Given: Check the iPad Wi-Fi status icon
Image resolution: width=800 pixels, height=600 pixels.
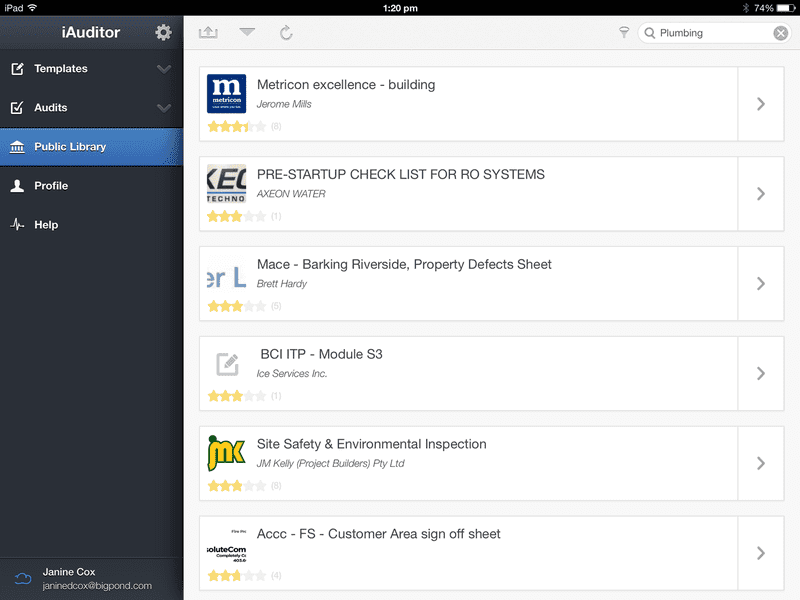Looking at the screenshot, I should click(32, 8).
